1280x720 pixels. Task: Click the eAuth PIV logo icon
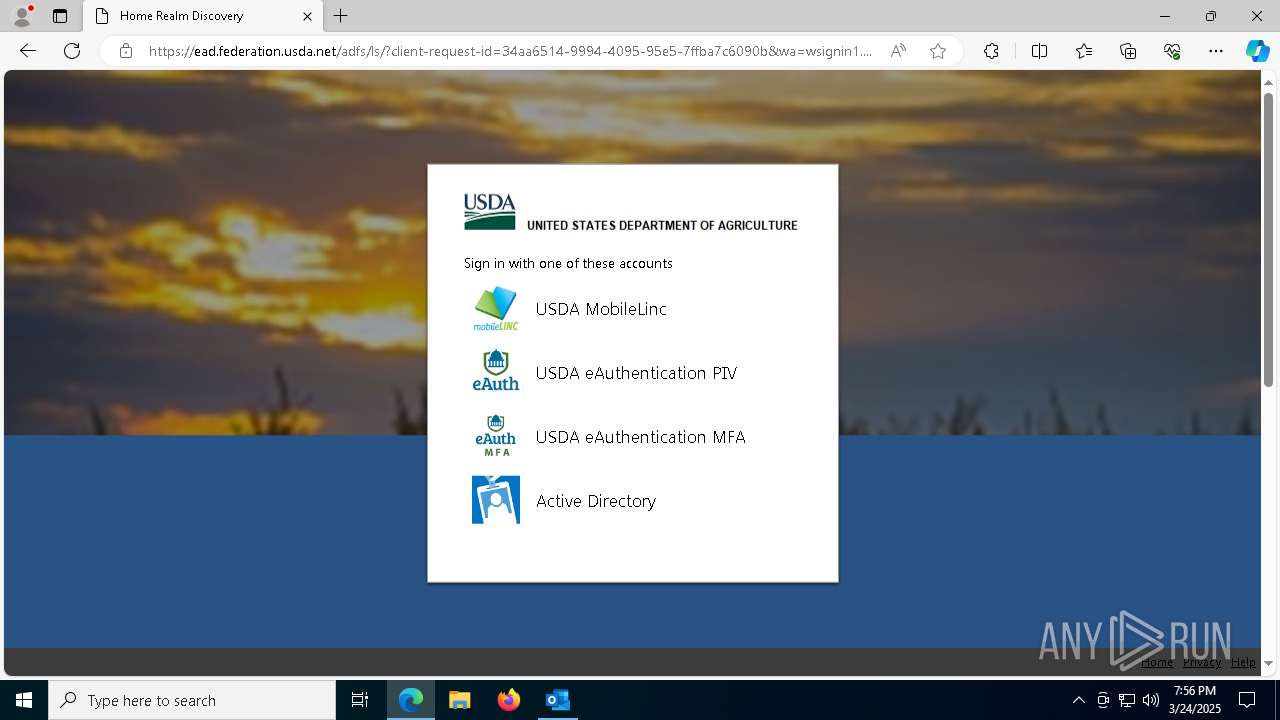495,372
